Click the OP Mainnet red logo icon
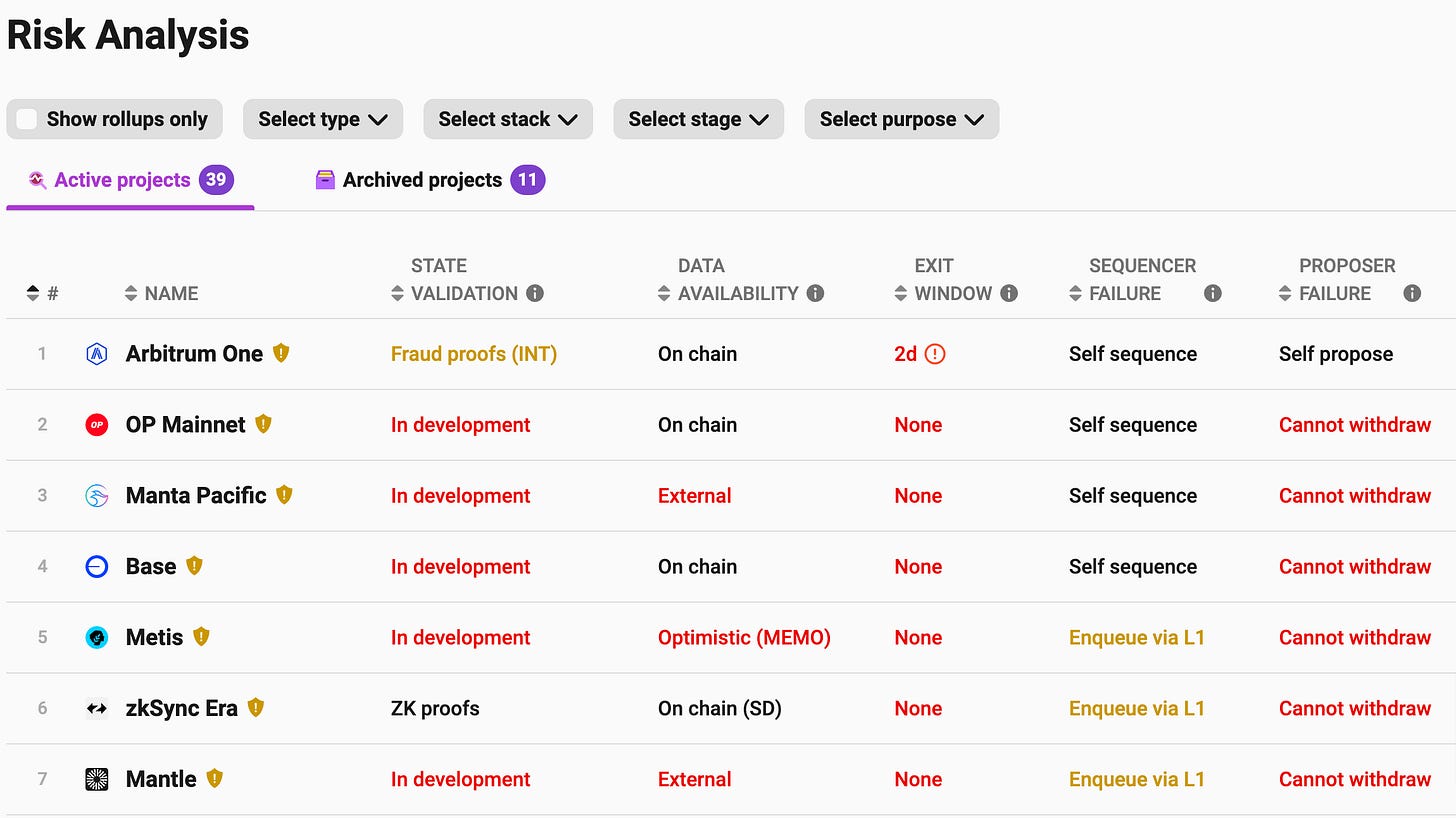Screen dimensions: 1456x818 [96, 425]
